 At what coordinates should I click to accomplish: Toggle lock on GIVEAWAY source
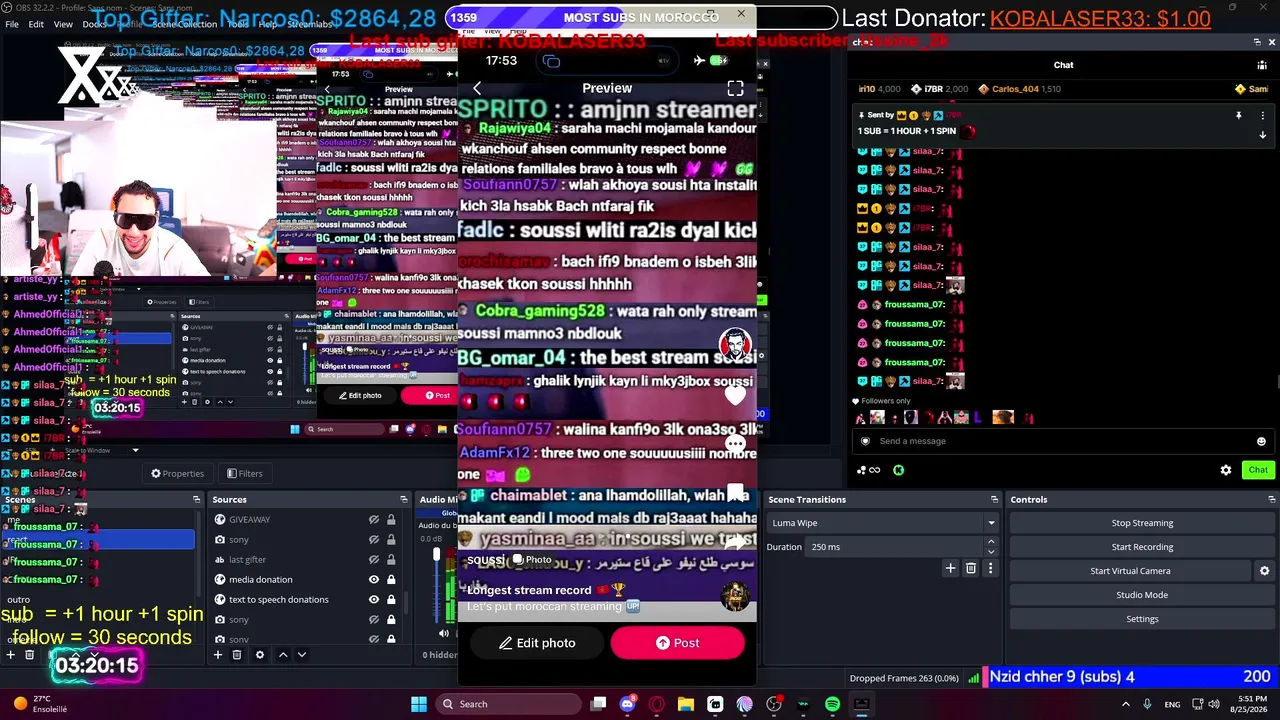[391, 520]
